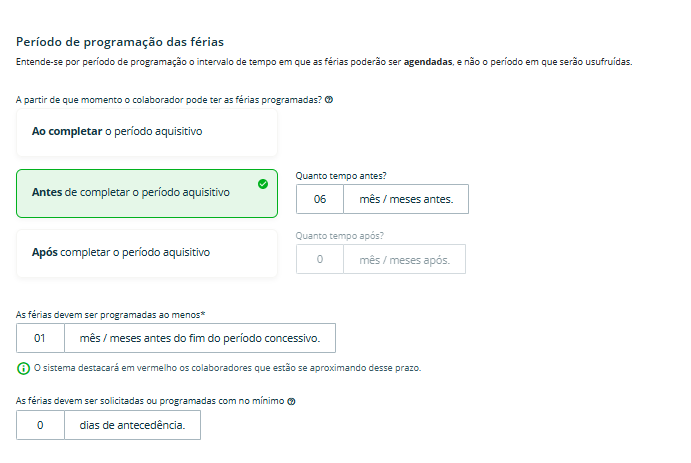Click help icon beside 'férias programadas?' question

[329, 100]
